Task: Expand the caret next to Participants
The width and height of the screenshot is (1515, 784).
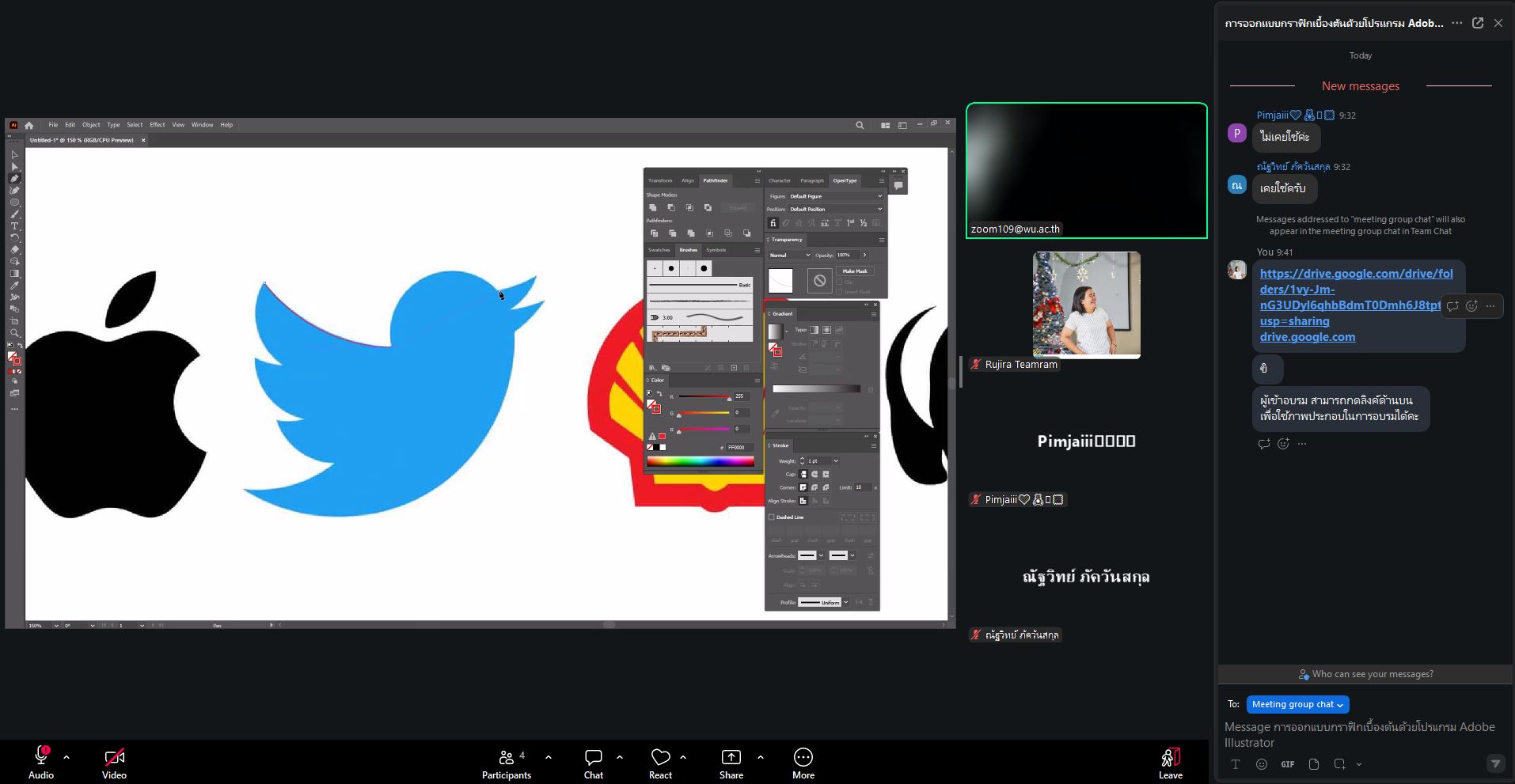Action: click(x=549, y=757)
